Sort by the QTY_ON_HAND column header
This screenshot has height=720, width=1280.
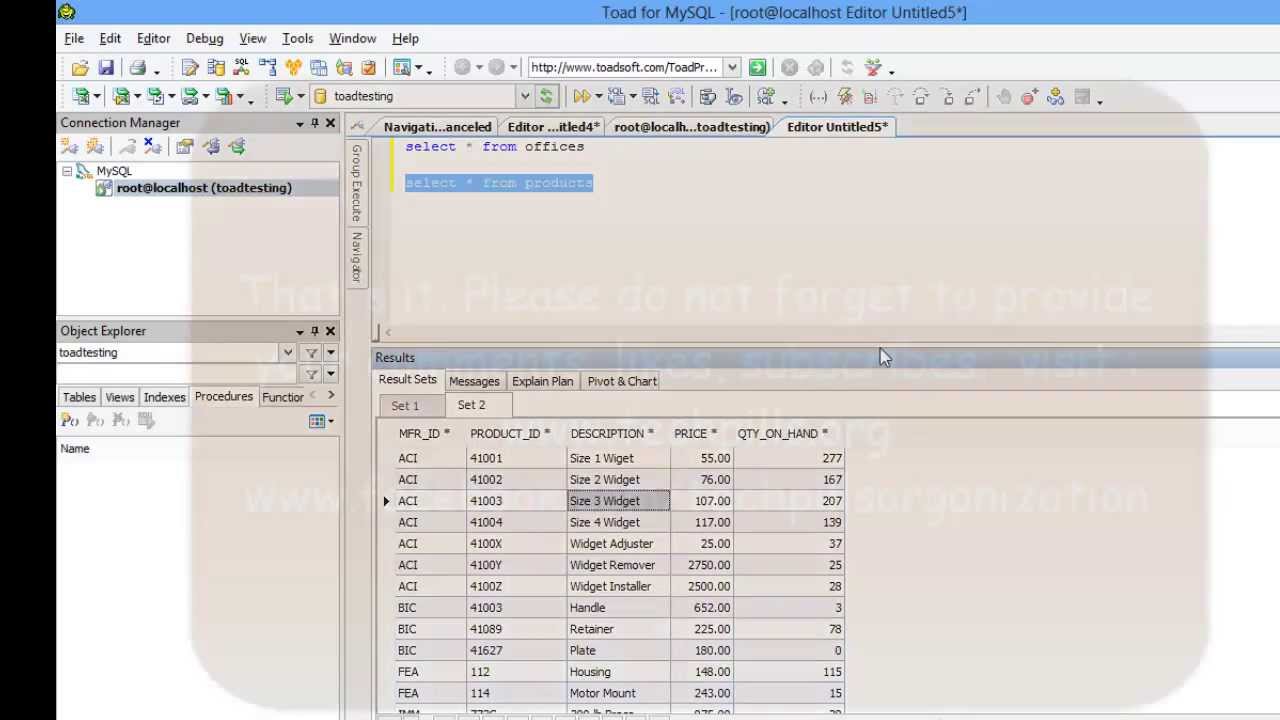pos(783,434)
